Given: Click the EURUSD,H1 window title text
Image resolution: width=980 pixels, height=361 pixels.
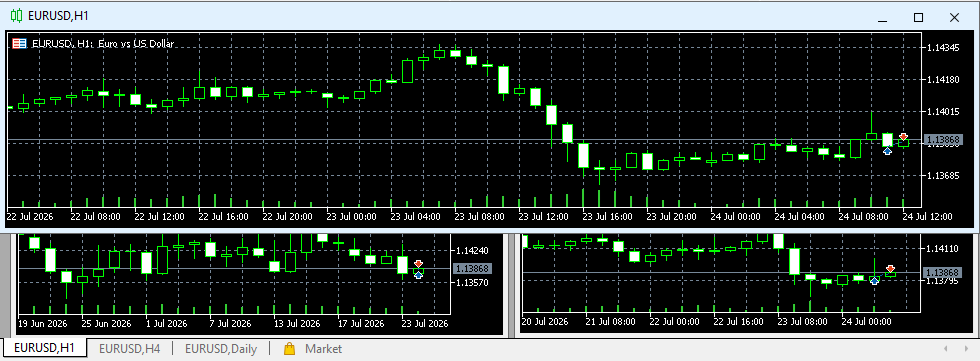Looking at the screenshot, I should point(58,16).
